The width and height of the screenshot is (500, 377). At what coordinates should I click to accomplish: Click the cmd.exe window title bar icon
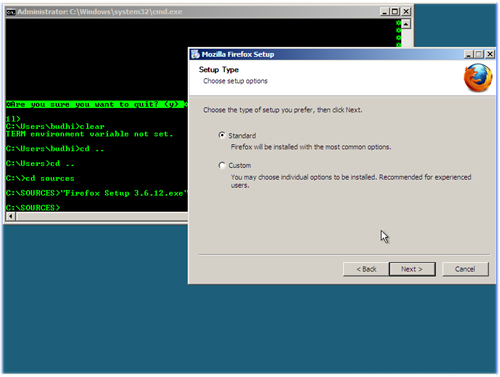point(11,12)
